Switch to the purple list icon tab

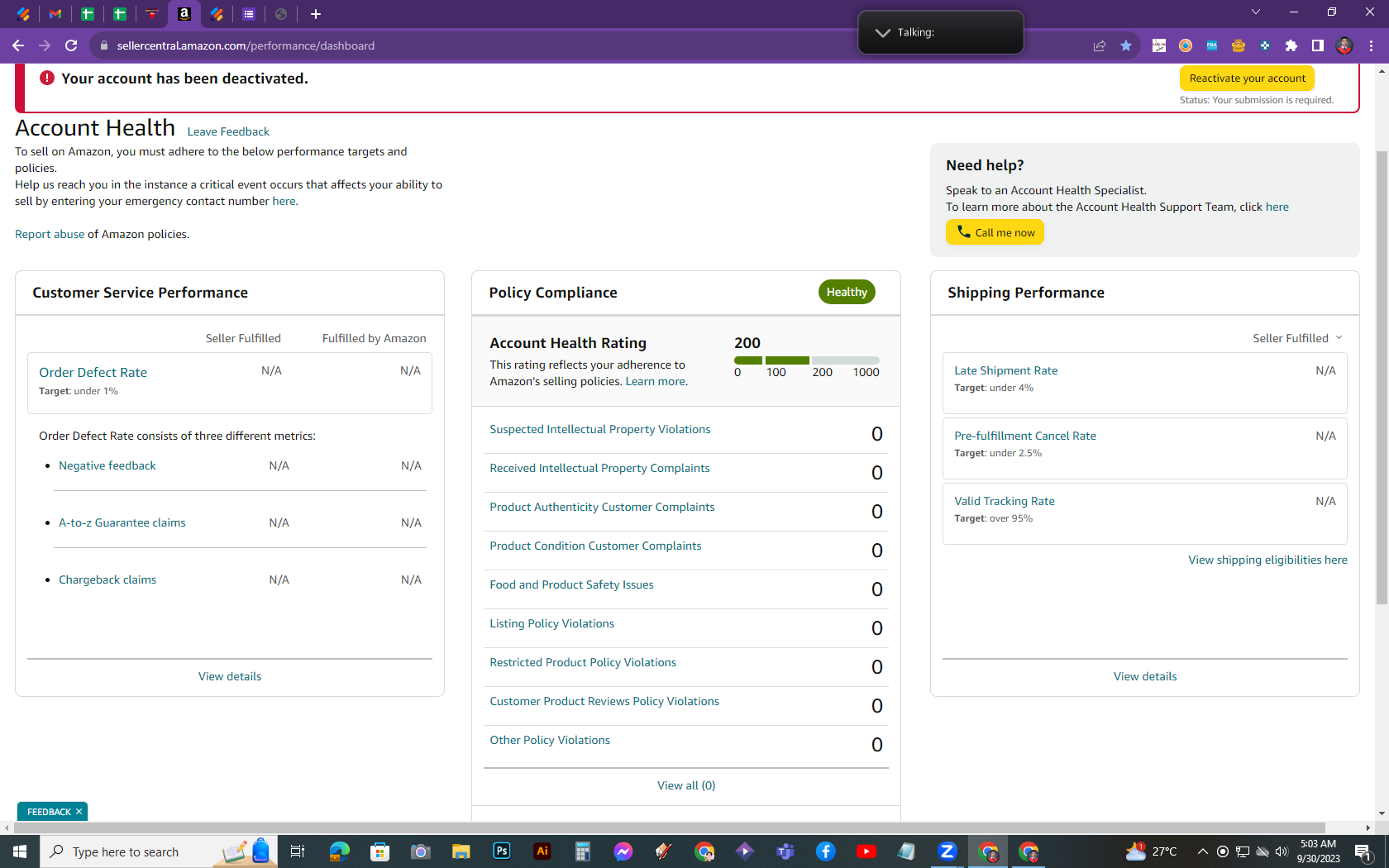click(249, 14)
